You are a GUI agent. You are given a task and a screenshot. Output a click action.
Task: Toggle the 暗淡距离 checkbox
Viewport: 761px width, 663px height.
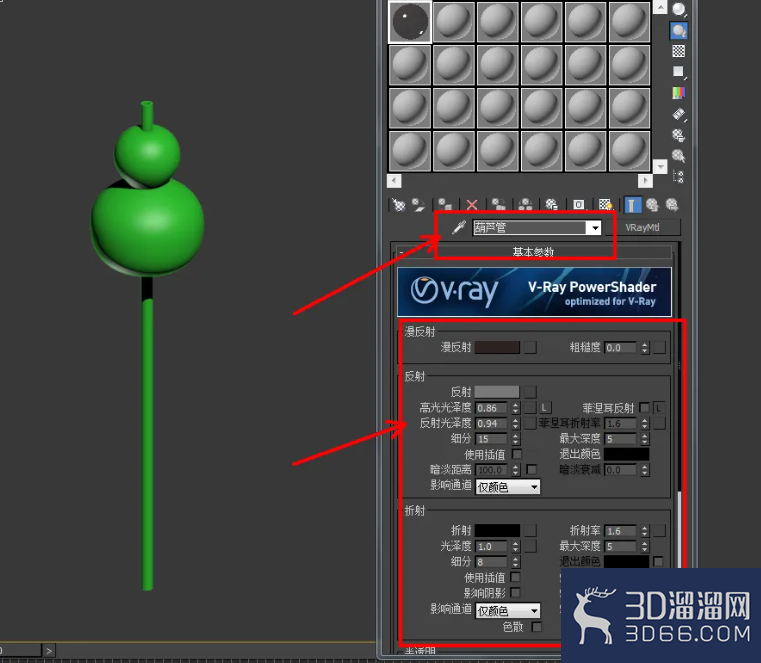pyautogui.click(x=531, y=469)
